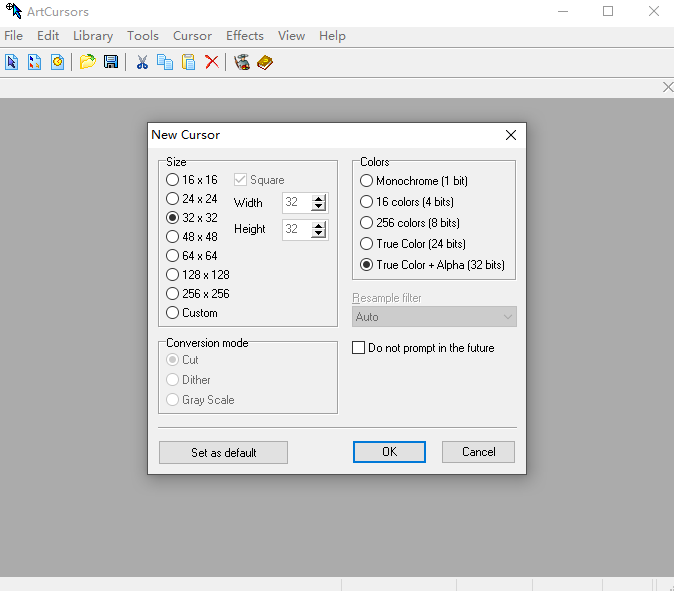Click the Help book toolbar icon

point(265,62)
